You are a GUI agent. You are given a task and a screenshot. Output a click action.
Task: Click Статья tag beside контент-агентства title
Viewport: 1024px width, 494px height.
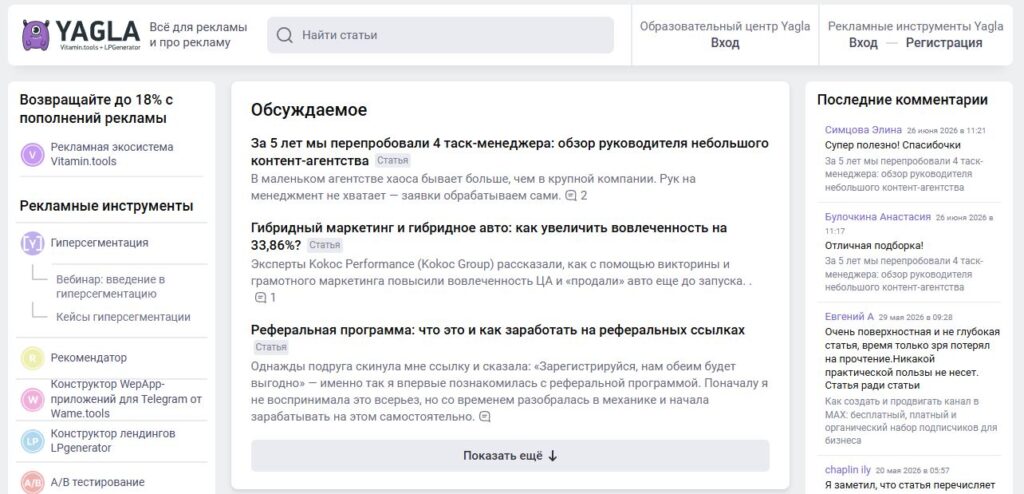click(x=392, y=161)
